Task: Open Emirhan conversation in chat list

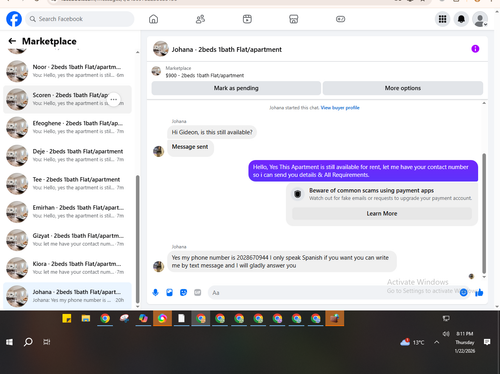Action: click(67, 212)
